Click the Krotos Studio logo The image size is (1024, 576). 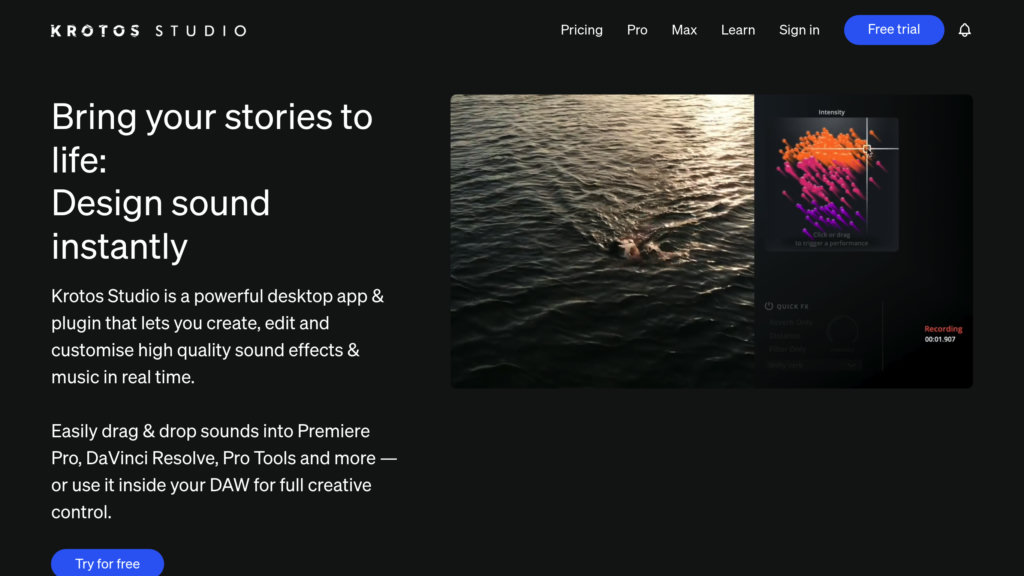coord(148,31)
